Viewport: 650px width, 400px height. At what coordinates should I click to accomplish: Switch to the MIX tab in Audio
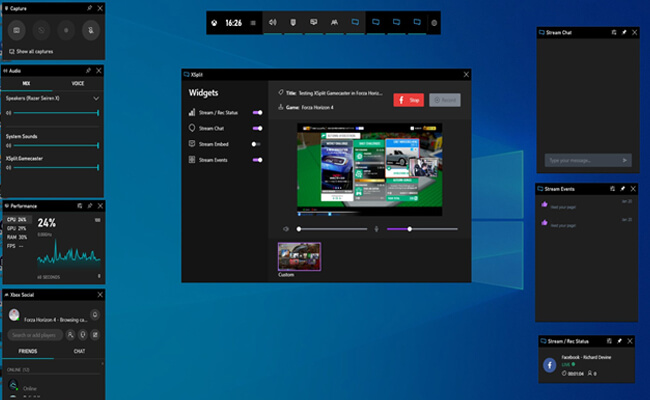(x=26, y=83)
